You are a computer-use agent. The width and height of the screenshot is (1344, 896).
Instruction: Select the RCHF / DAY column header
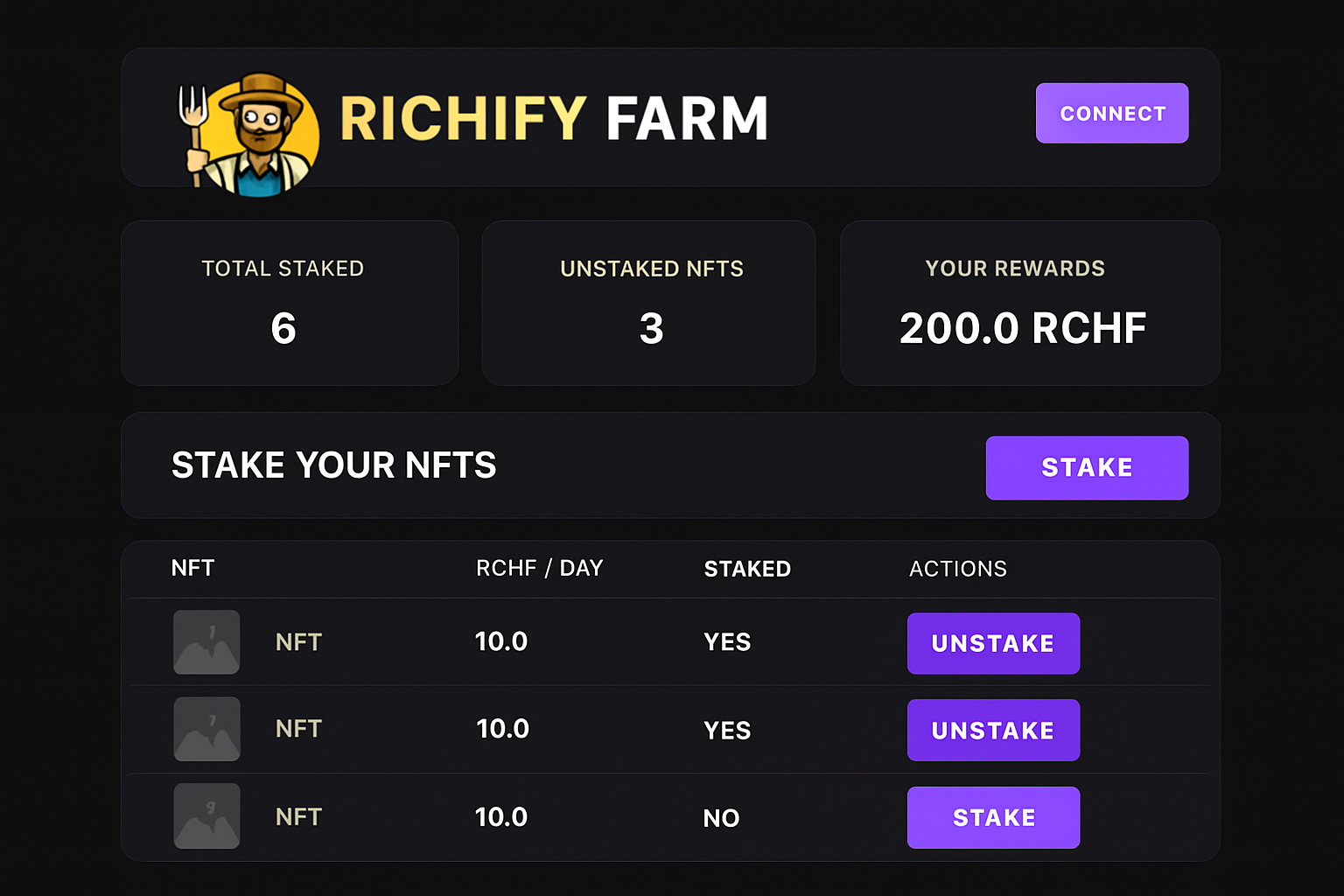539,568
